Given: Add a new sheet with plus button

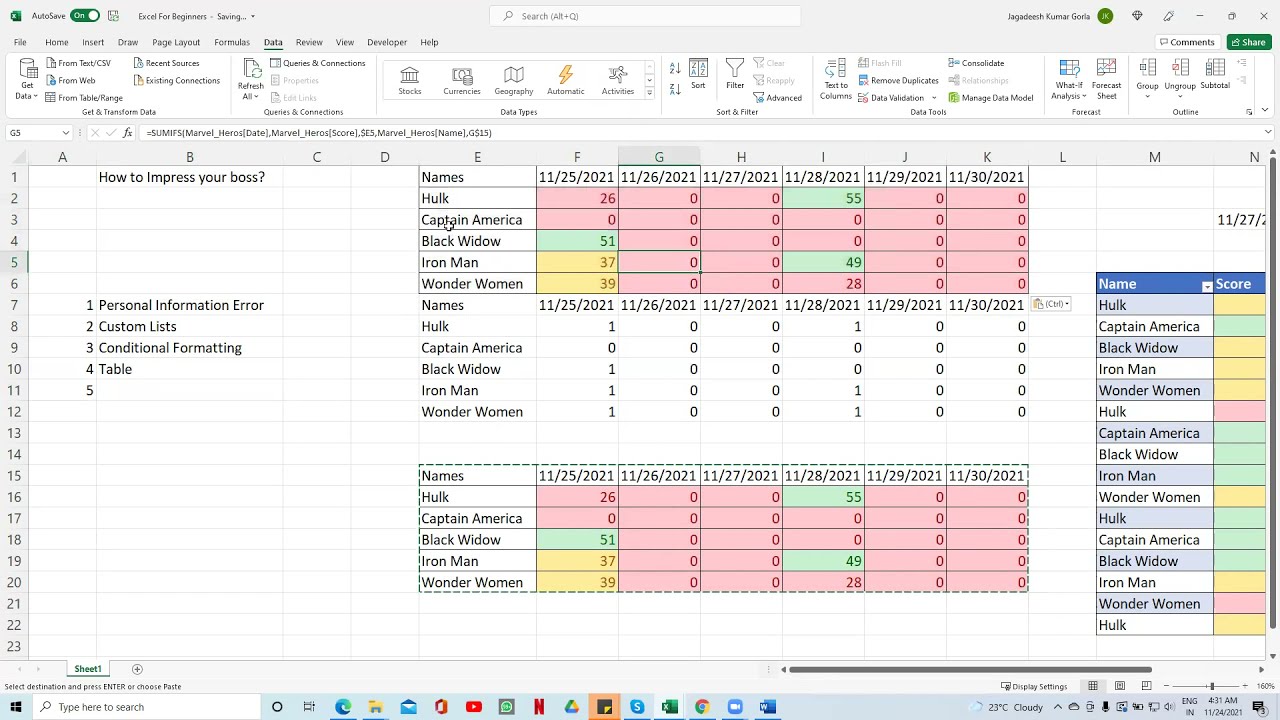Looking at the screenshot, I should click(137, 669).
